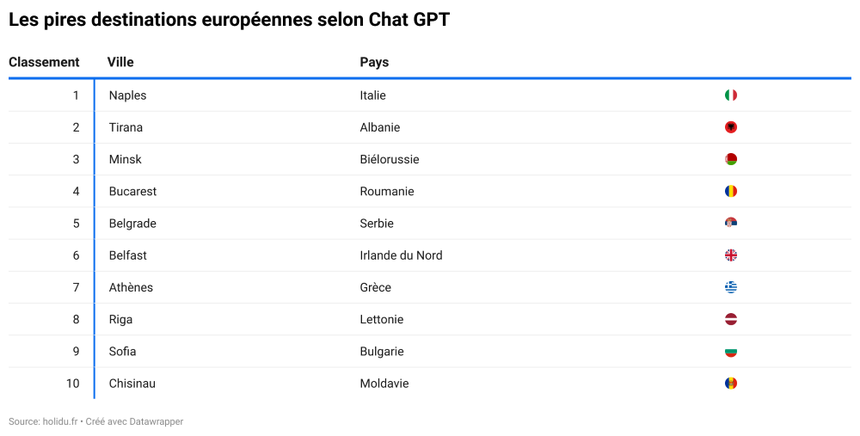Select the Chisinau row city

pyautogui.click(x=132, y=383)
